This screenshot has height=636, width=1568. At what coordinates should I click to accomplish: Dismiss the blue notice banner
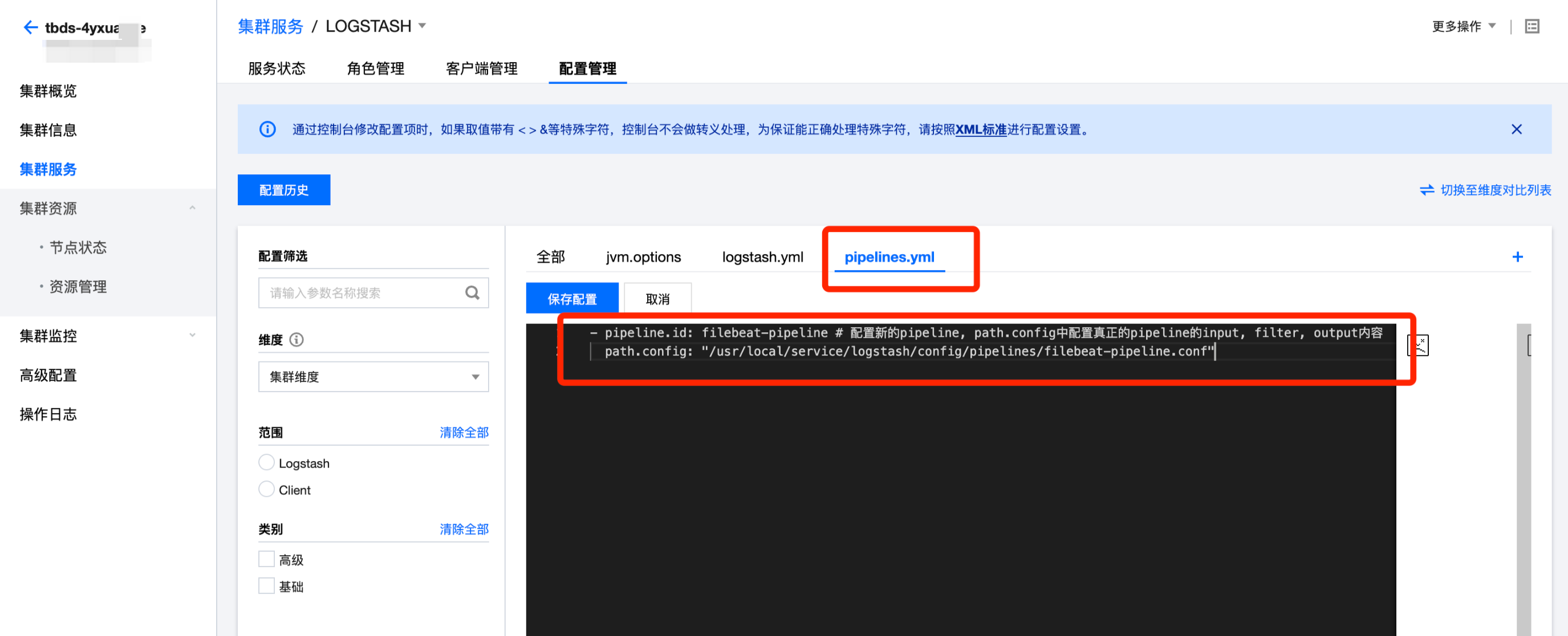click(1516, 129)
